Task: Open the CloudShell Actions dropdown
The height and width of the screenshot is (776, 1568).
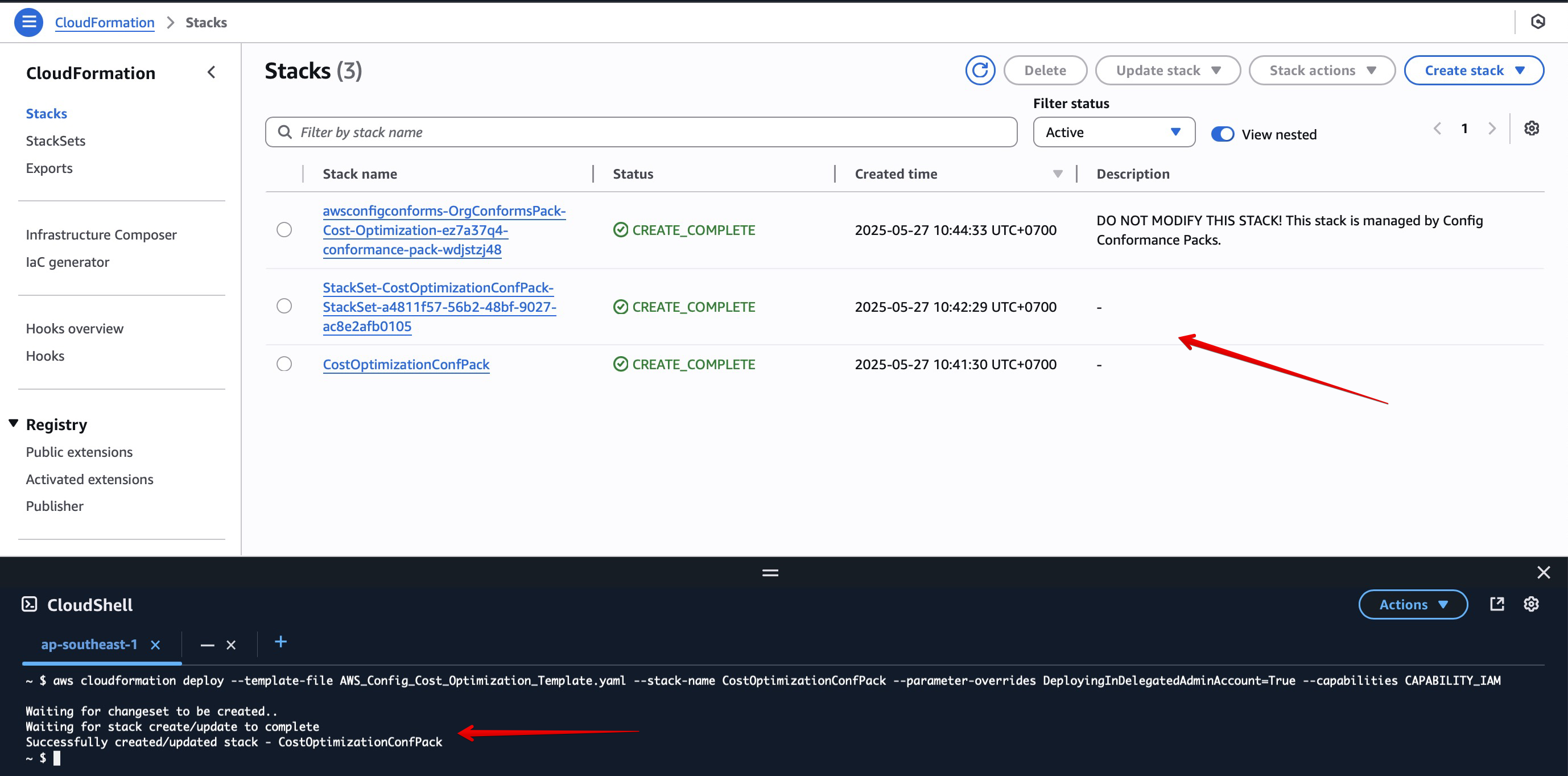Action: point(1412,604)
